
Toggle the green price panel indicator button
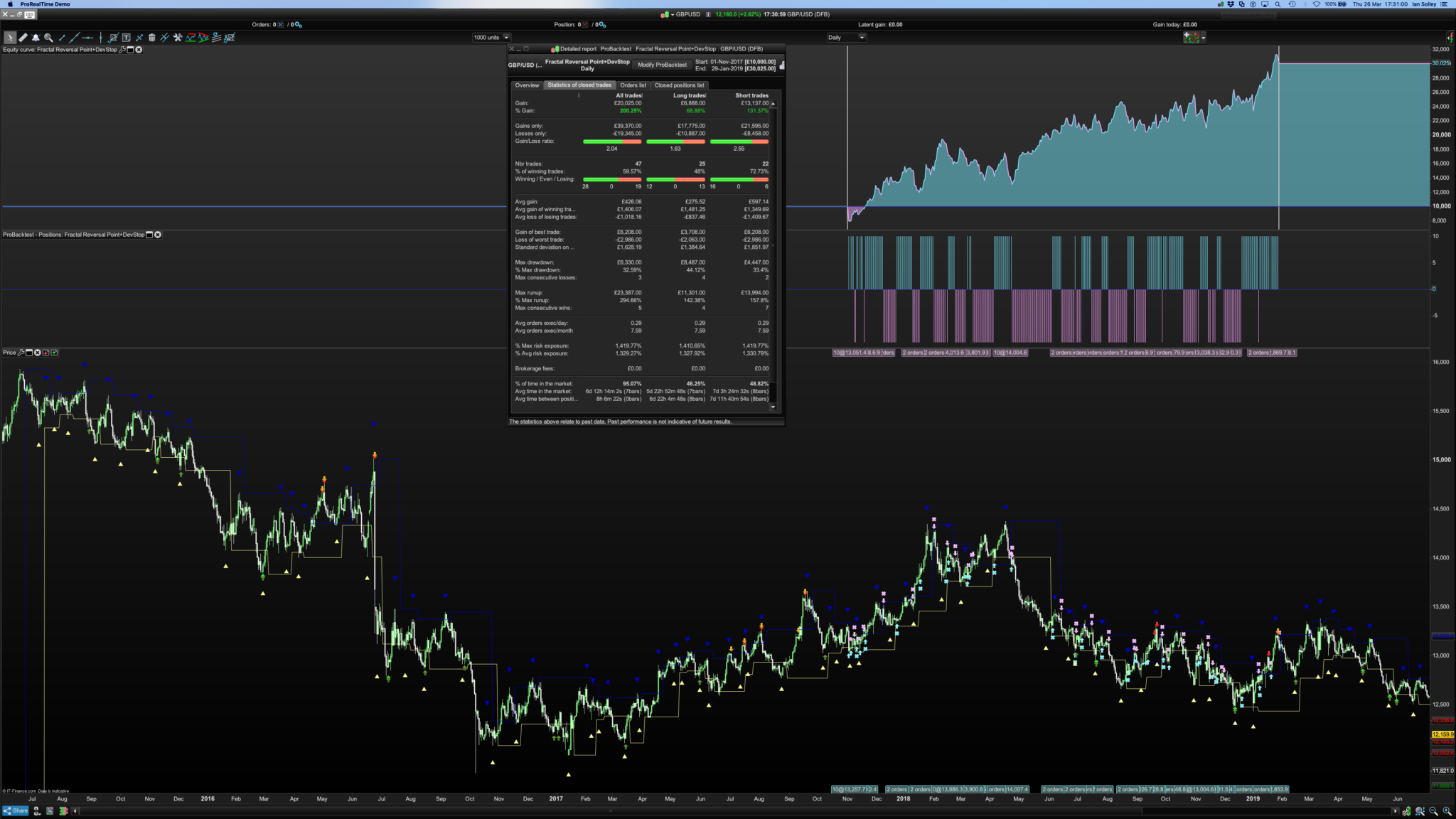click(55, 353)
